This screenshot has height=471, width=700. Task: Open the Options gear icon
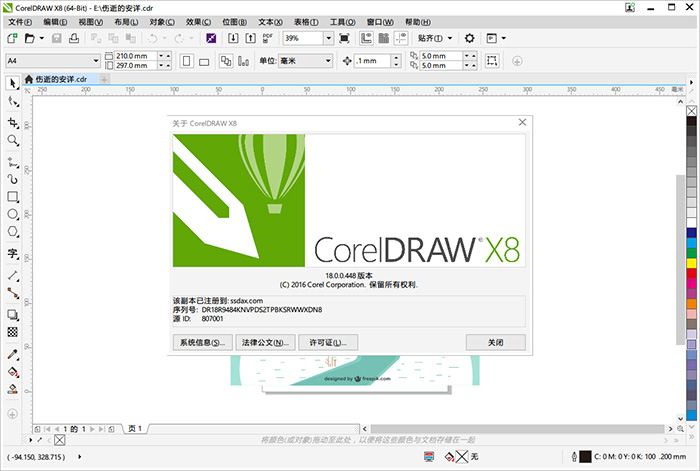click(469, 38)
